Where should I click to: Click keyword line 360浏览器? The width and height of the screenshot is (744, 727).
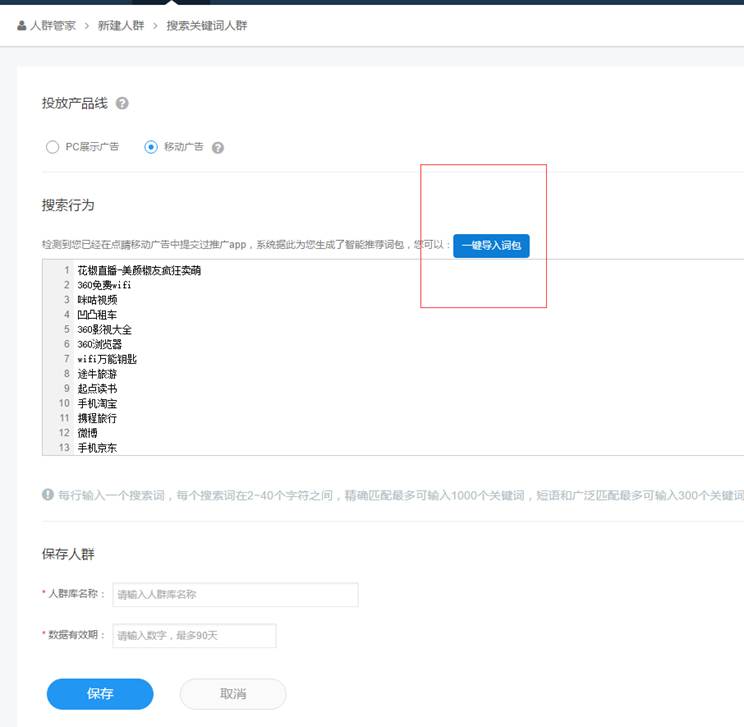pos(99,344)
